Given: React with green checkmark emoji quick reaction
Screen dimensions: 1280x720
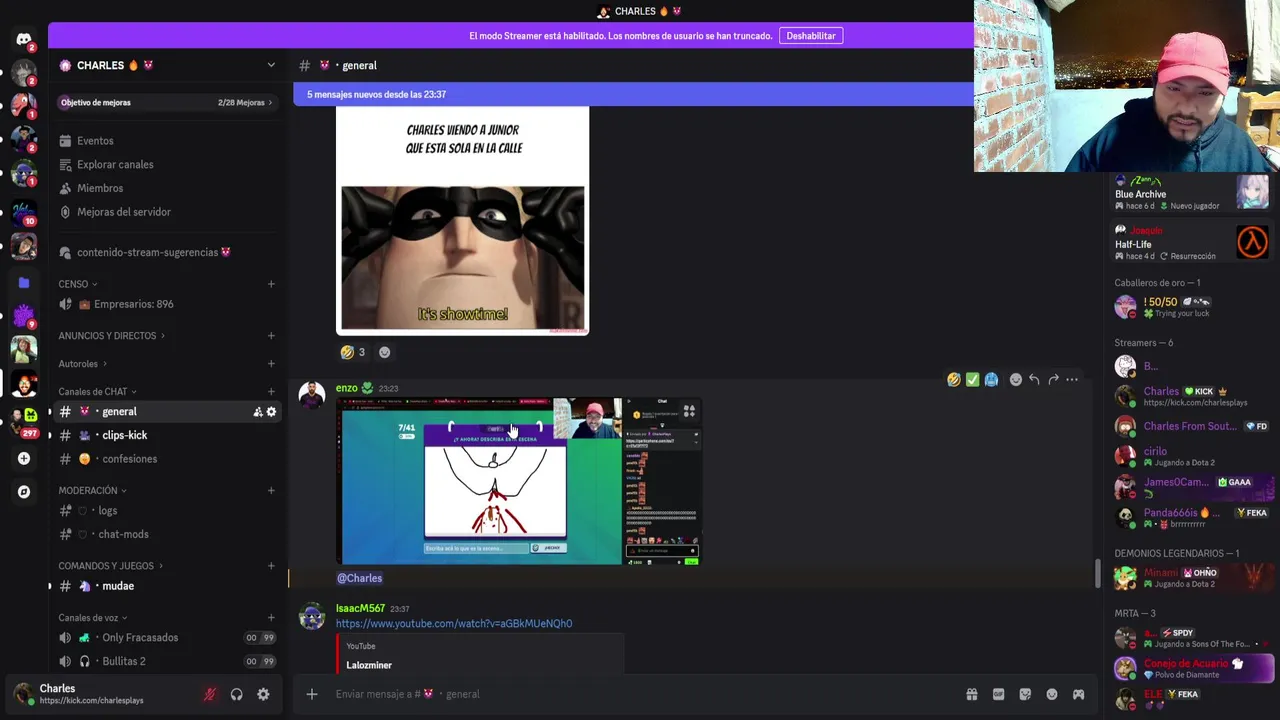Looking at the screenshot, I should click(972, 380).
